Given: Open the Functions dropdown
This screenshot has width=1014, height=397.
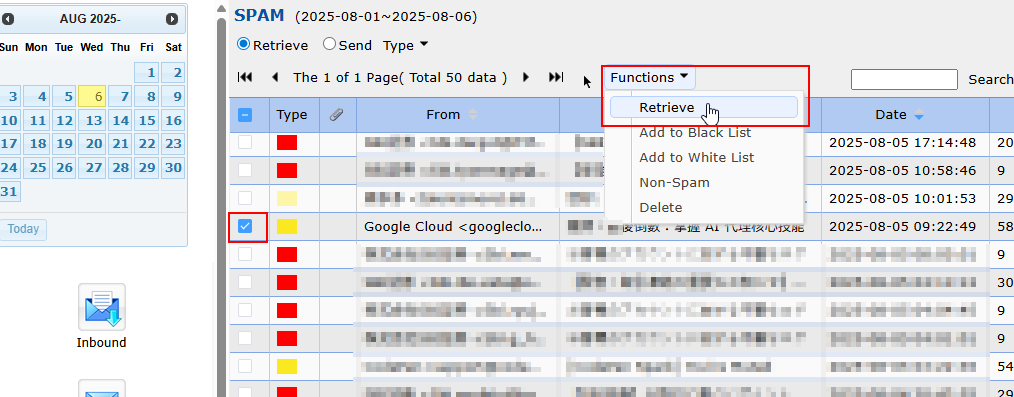Looking at the screenshot, I should click(x=650, y=78).
